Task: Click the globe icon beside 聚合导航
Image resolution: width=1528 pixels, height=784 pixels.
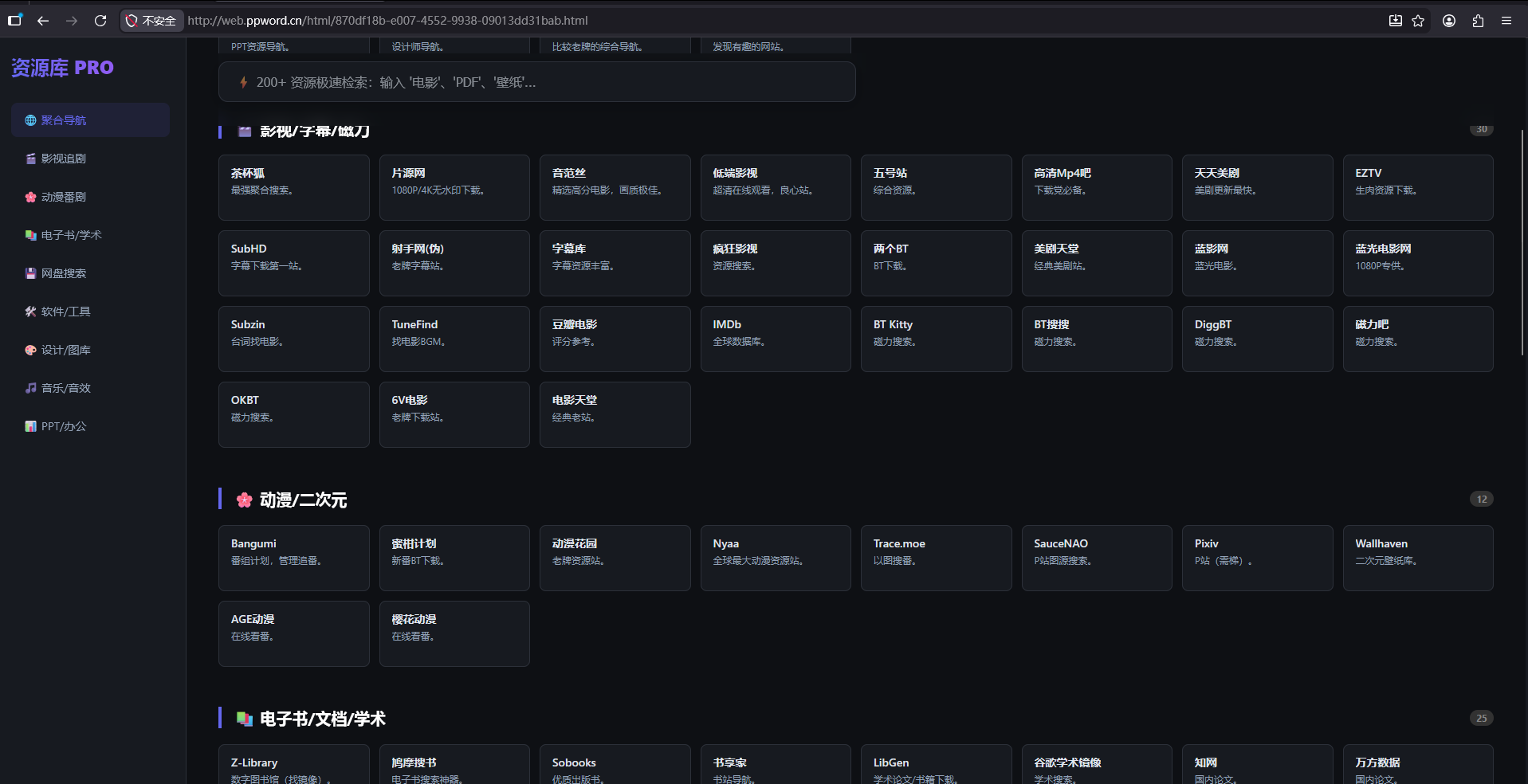Action: pos(30,120)
